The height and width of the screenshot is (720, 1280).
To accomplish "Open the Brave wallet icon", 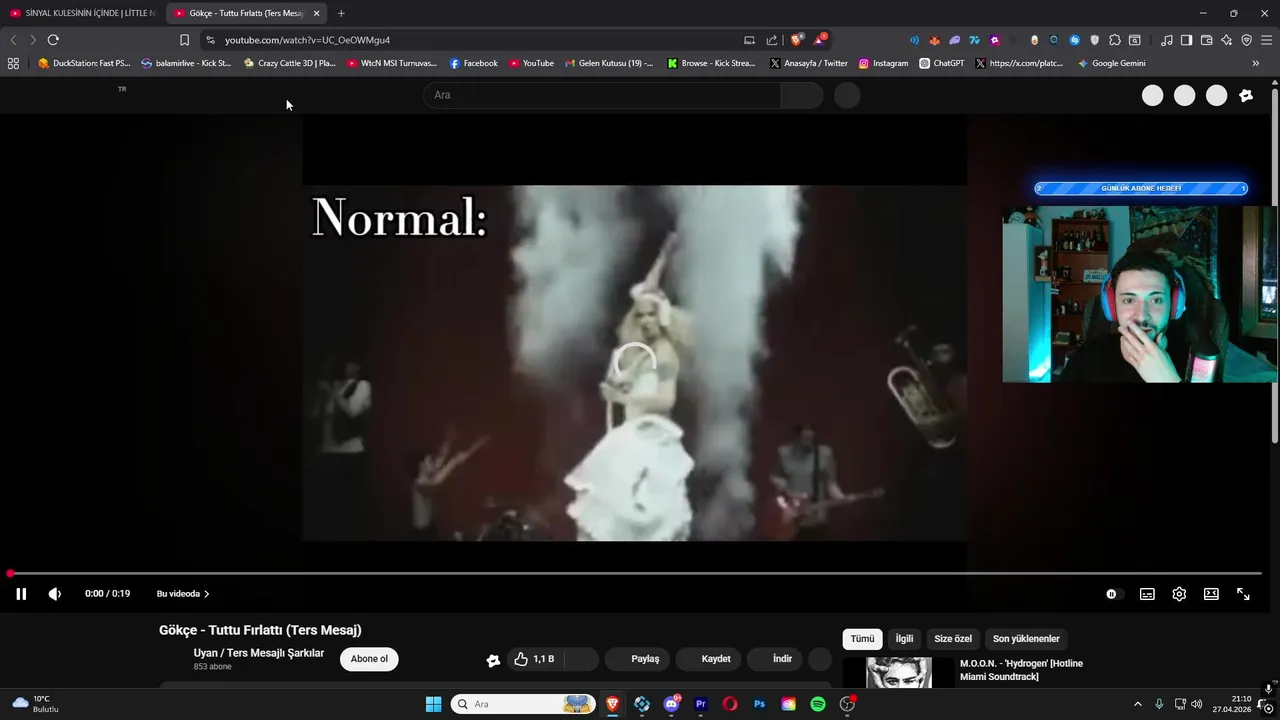I will (x=1206, y=40).
